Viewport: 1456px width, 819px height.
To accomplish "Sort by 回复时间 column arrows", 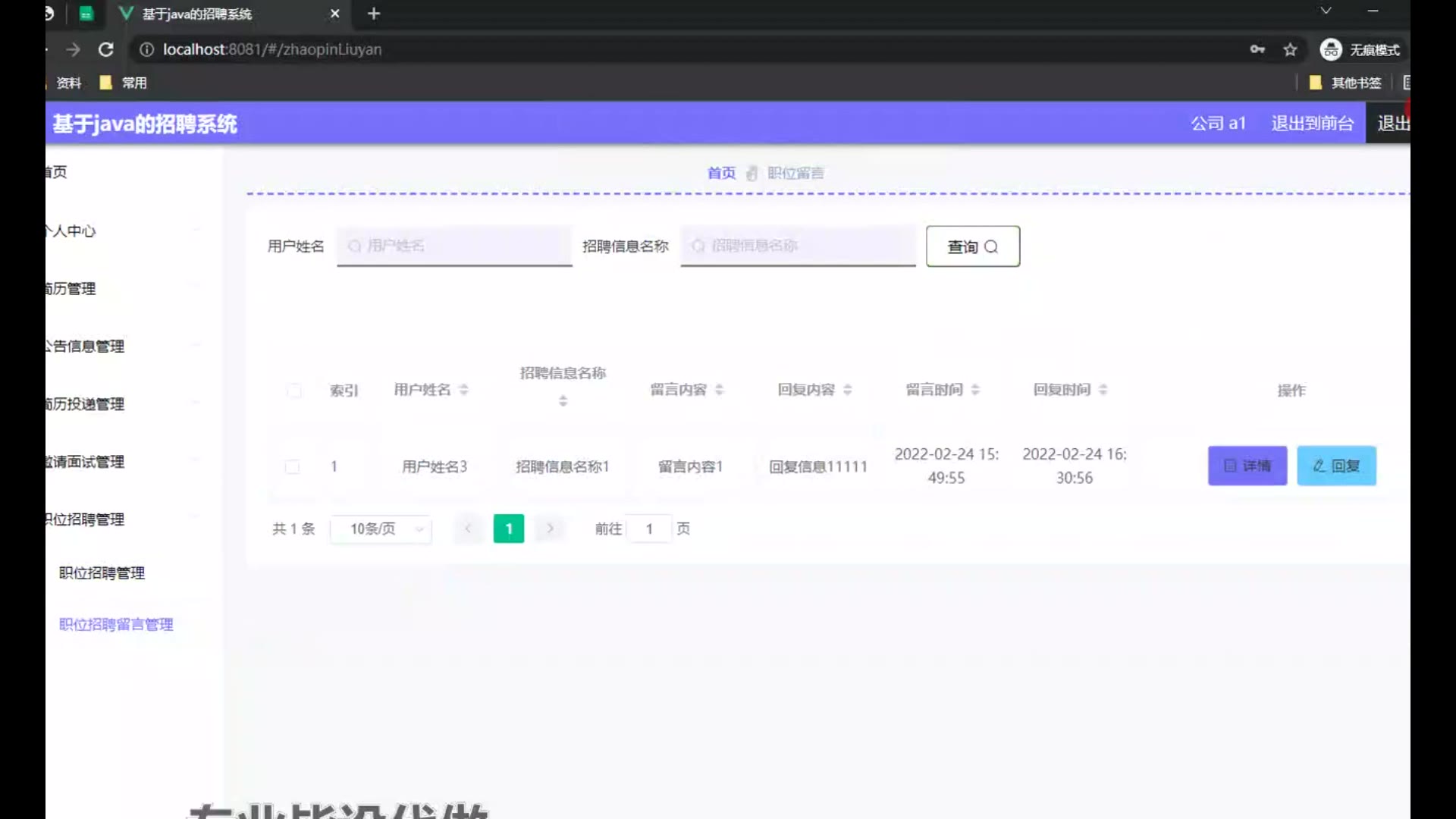I will (1103, 390).
